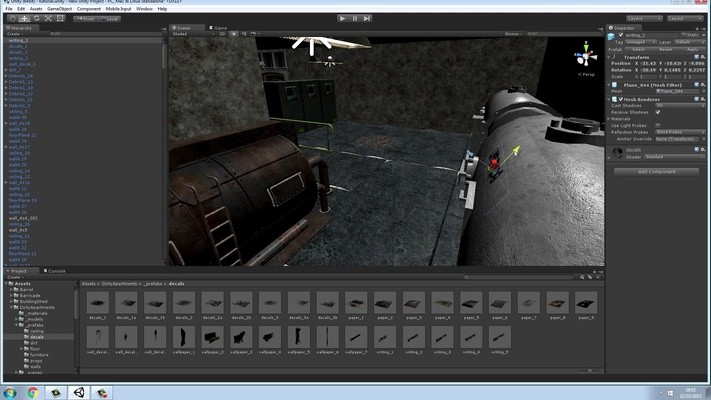711x400 pixels.
Task: Toggle Pivot handle position button
Action: tap(86, 19)
